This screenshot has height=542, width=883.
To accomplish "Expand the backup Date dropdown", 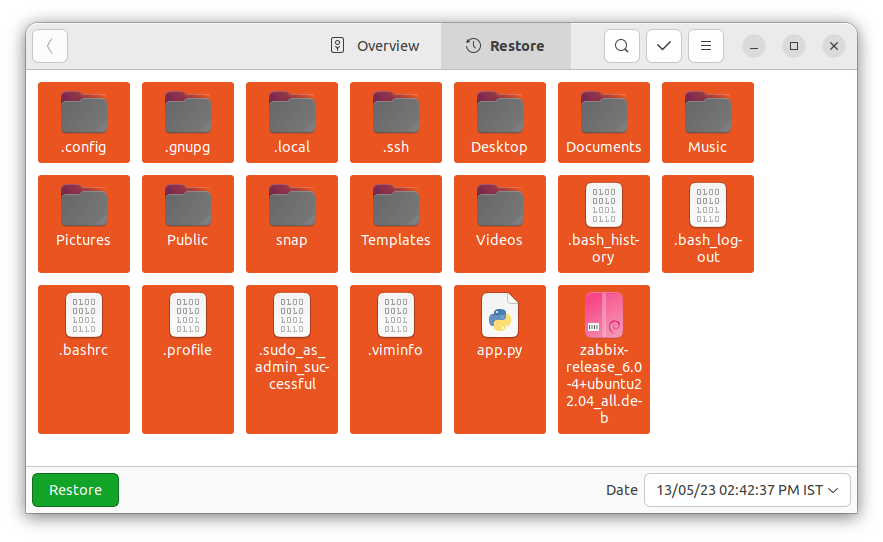I will click(747, 490).
